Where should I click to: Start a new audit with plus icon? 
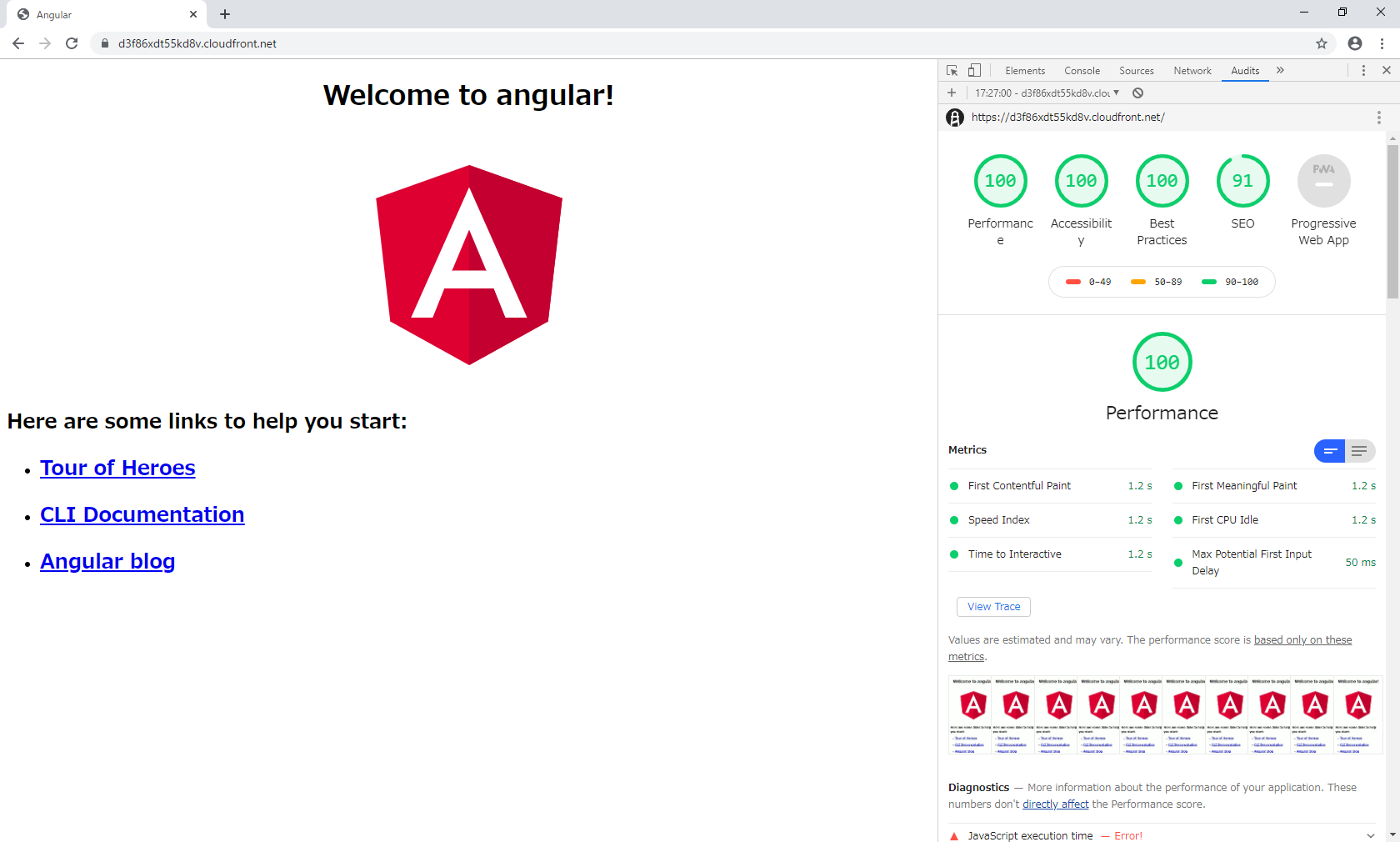click(952, 93)
